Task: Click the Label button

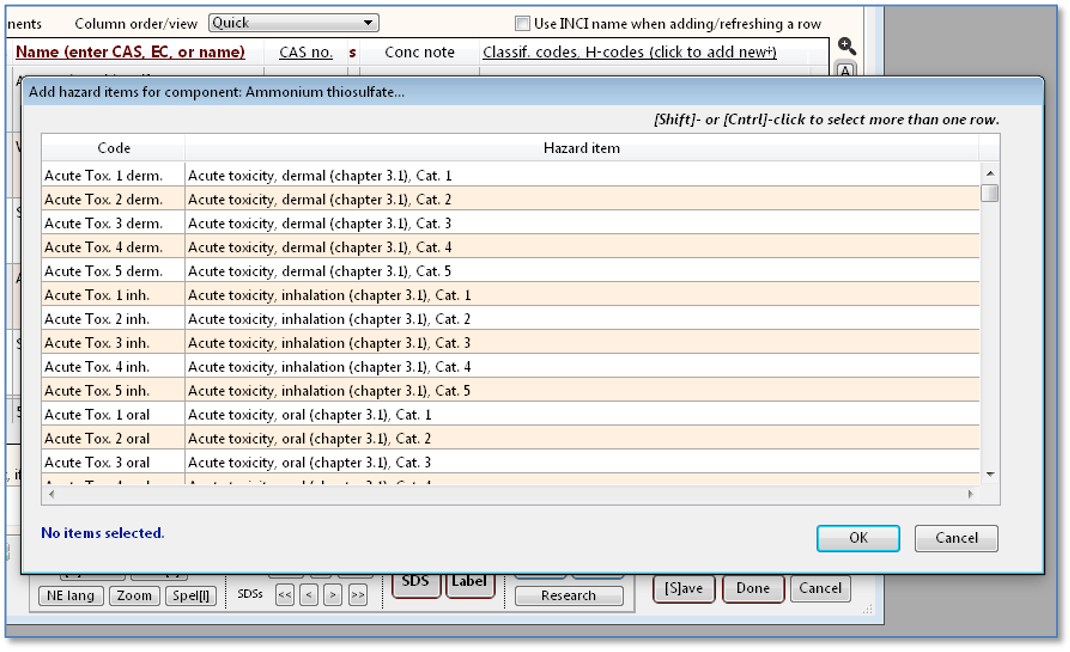Action: (469, 585)
